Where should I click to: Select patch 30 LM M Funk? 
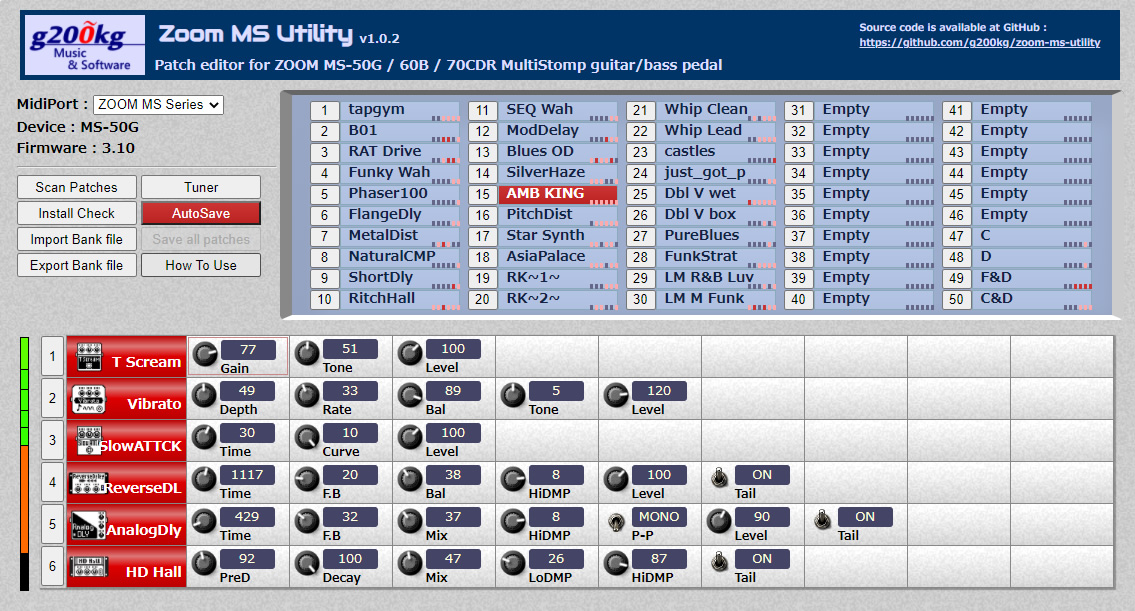716,299
